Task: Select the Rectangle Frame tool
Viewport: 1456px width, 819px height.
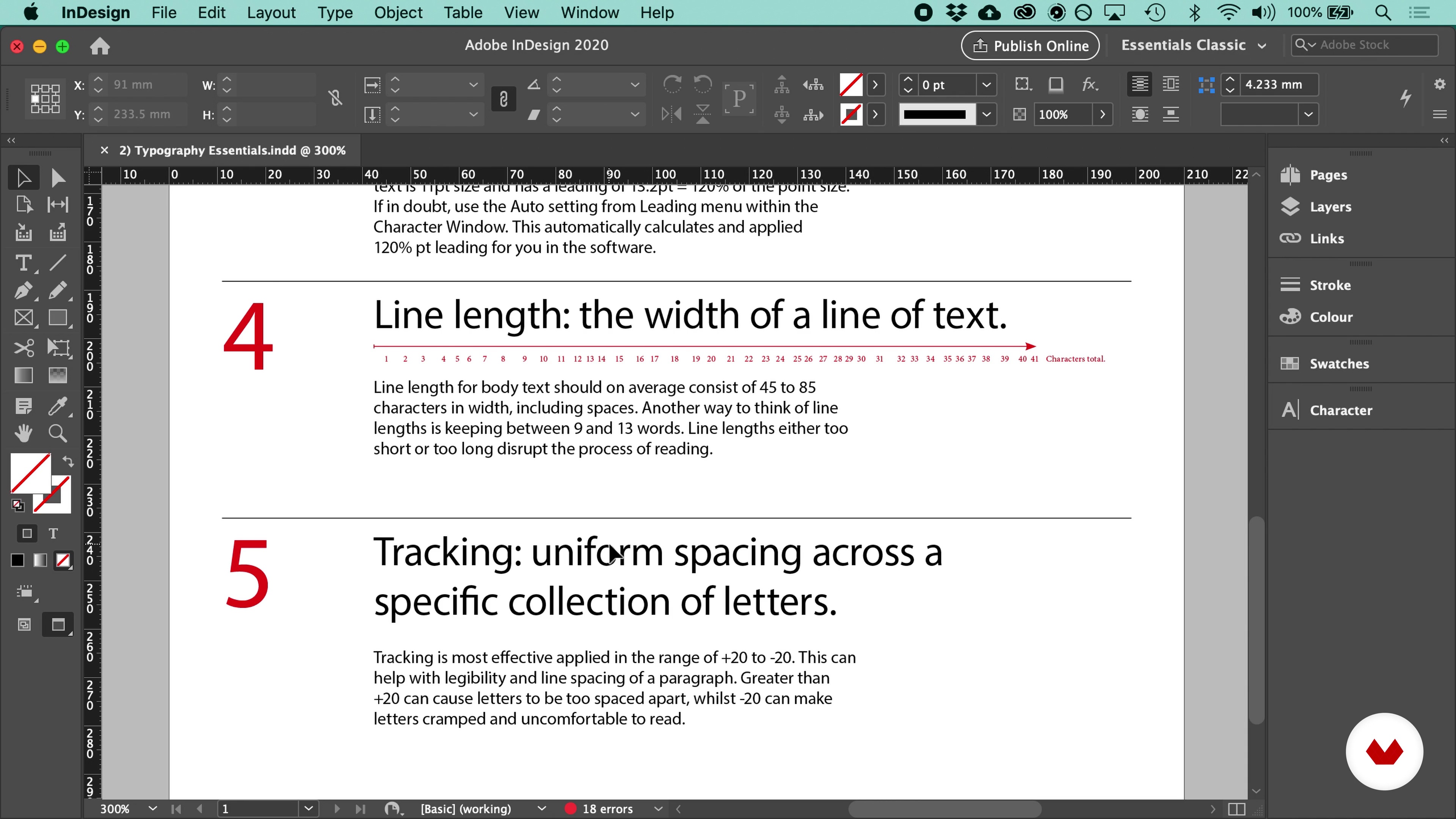Action: (x=24, y=318)
